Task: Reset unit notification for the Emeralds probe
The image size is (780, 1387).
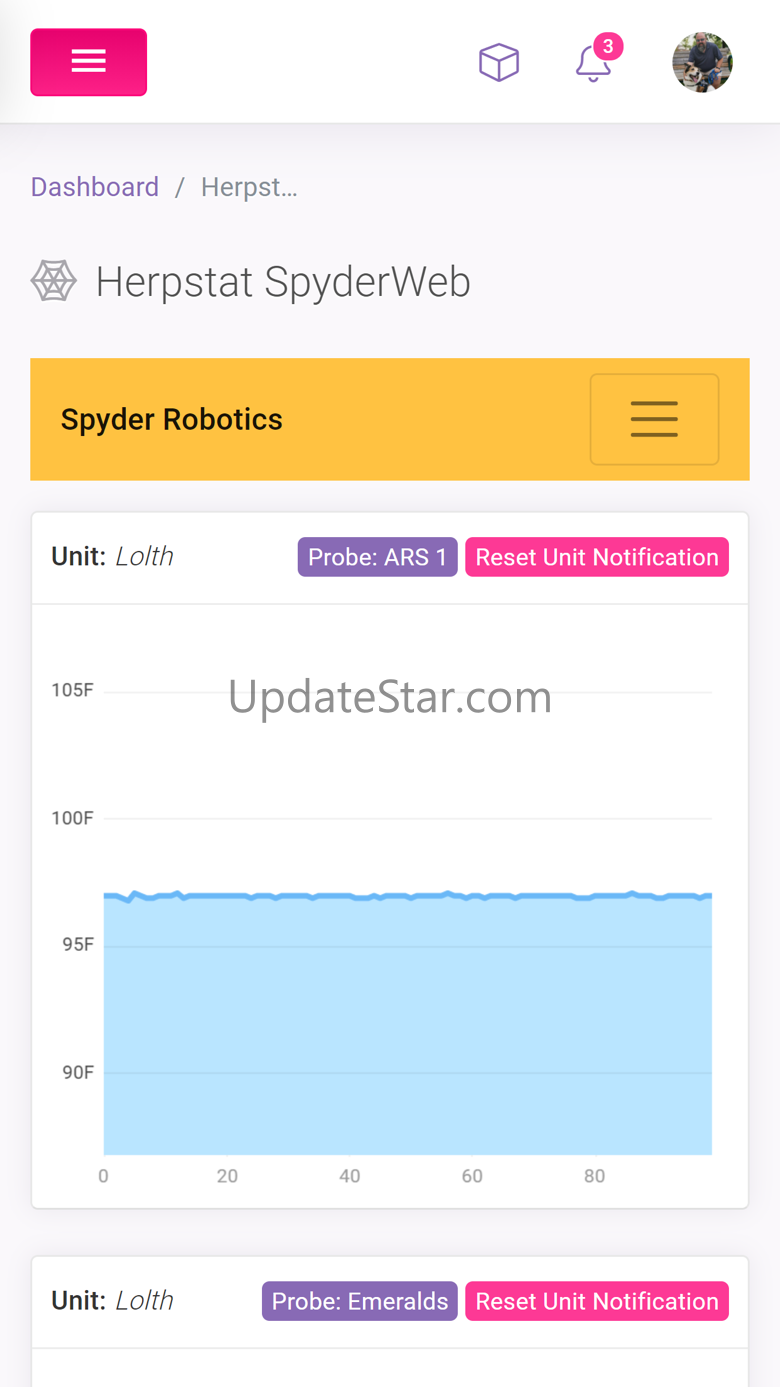Action: pos(597,1301)
